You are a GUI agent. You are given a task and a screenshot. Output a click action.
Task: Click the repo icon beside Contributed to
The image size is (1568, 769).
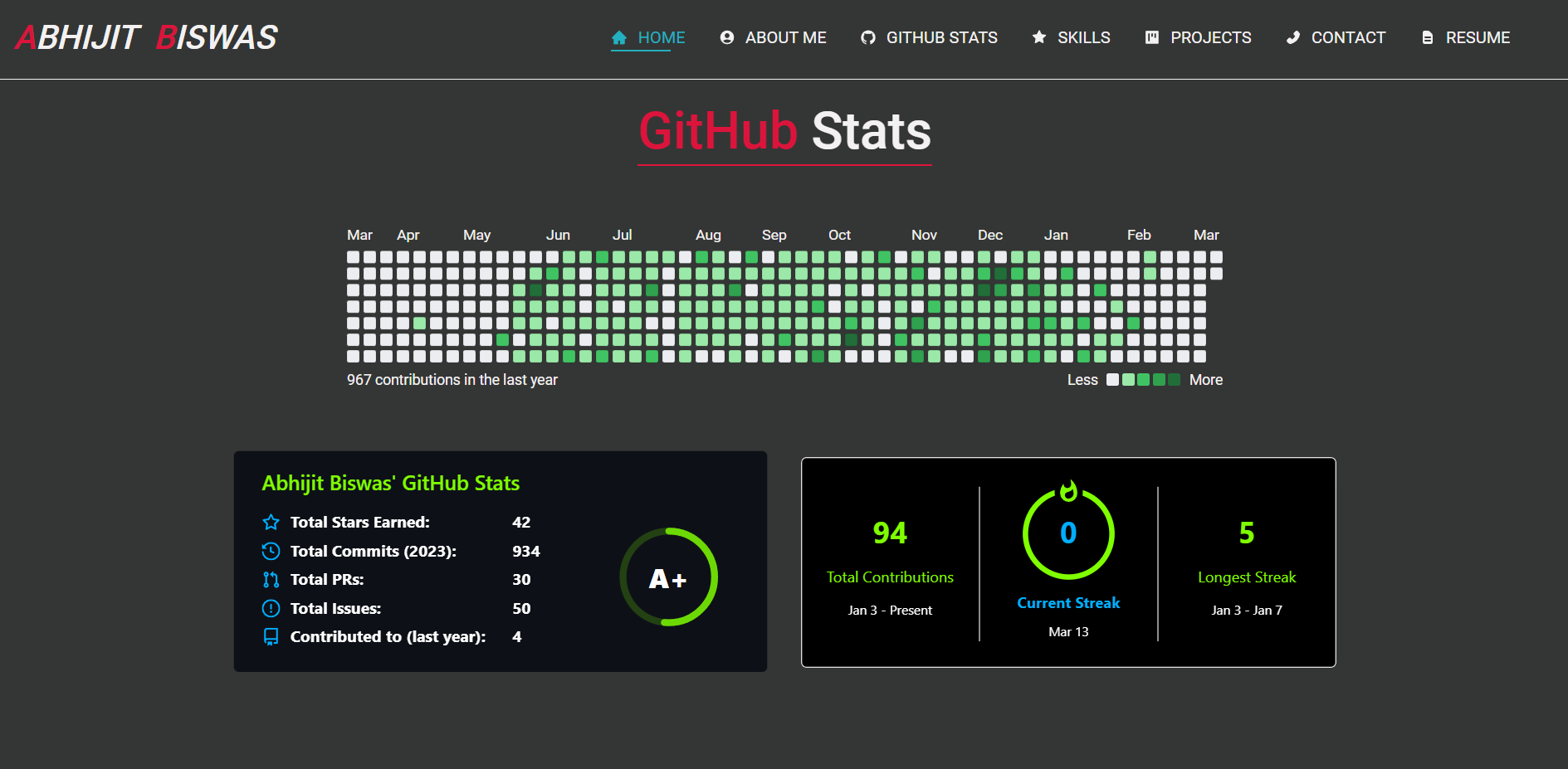(271, 636)
